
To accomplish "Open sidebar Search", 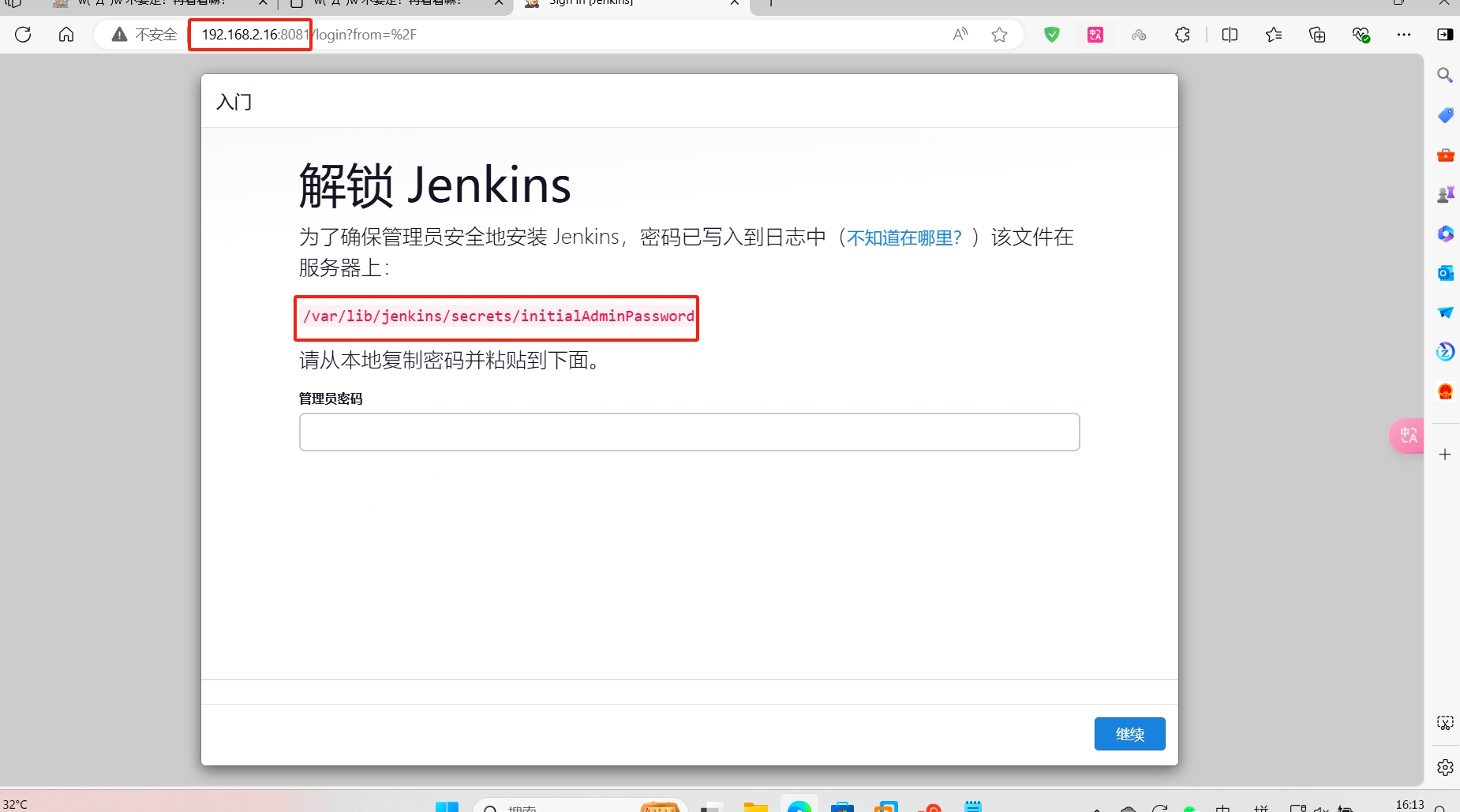I will [x=1445, y=75].
